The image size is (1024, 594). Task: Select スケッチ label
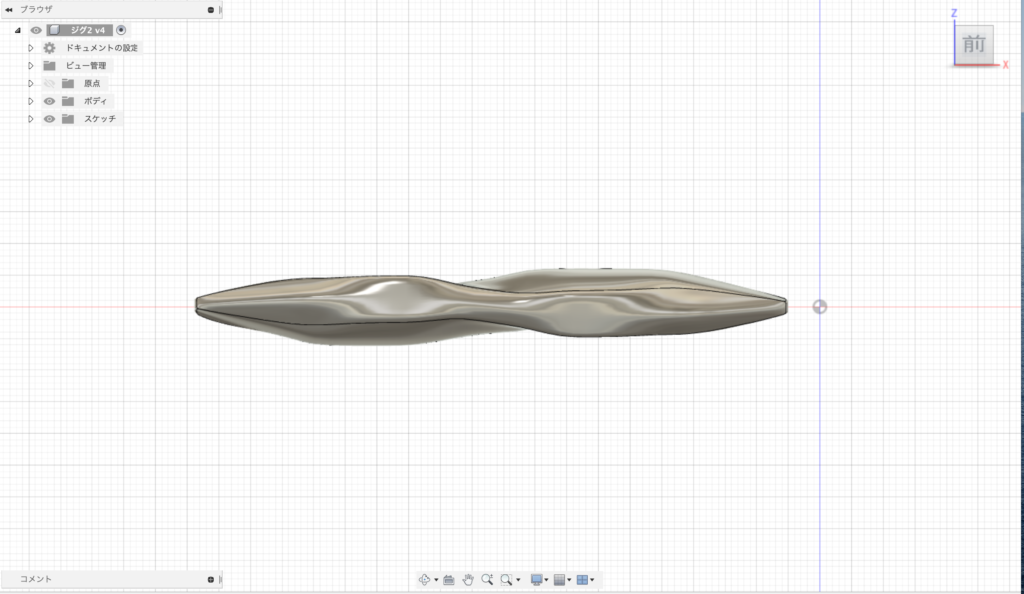100,119
